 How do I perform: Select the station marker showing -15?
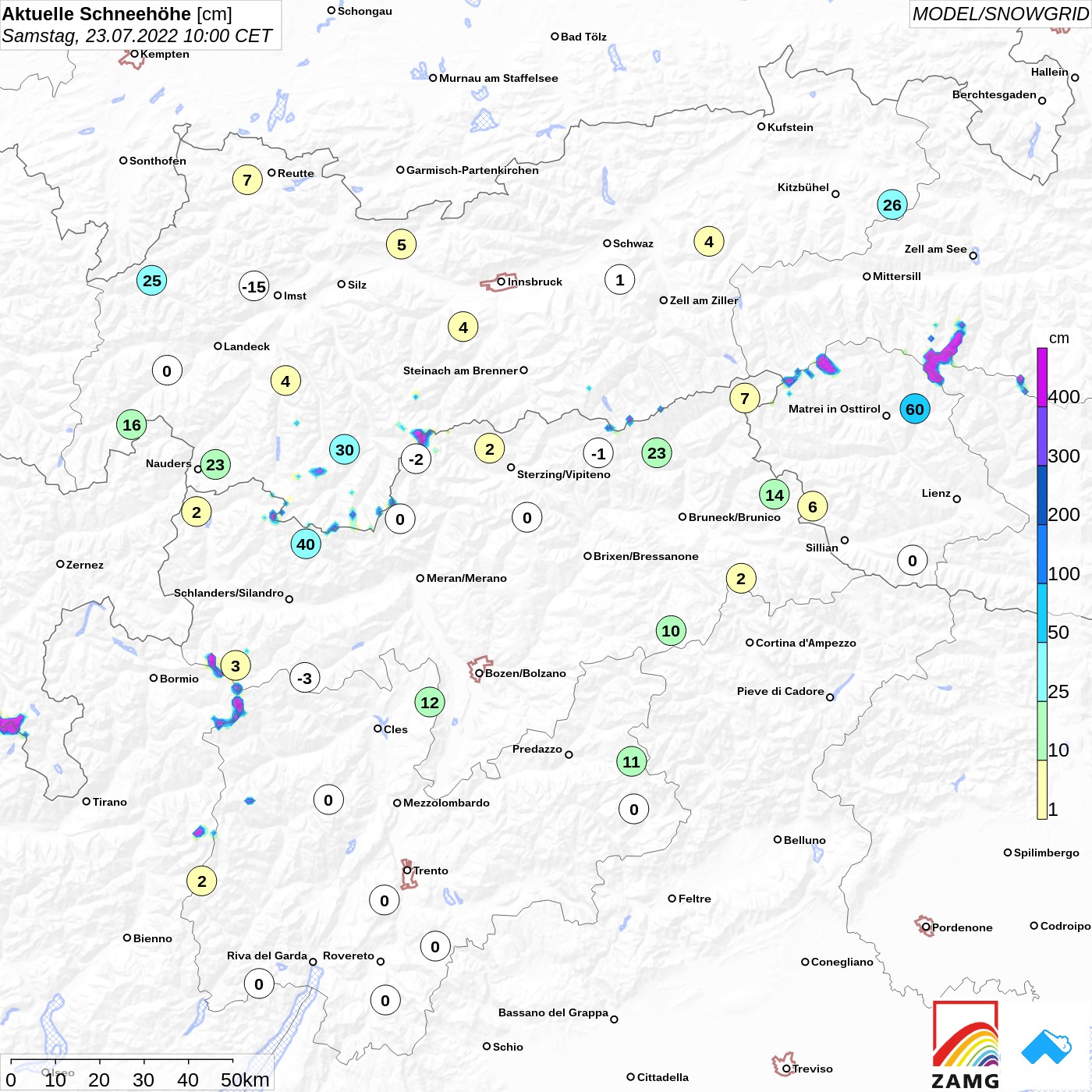(x=254, y=287)
